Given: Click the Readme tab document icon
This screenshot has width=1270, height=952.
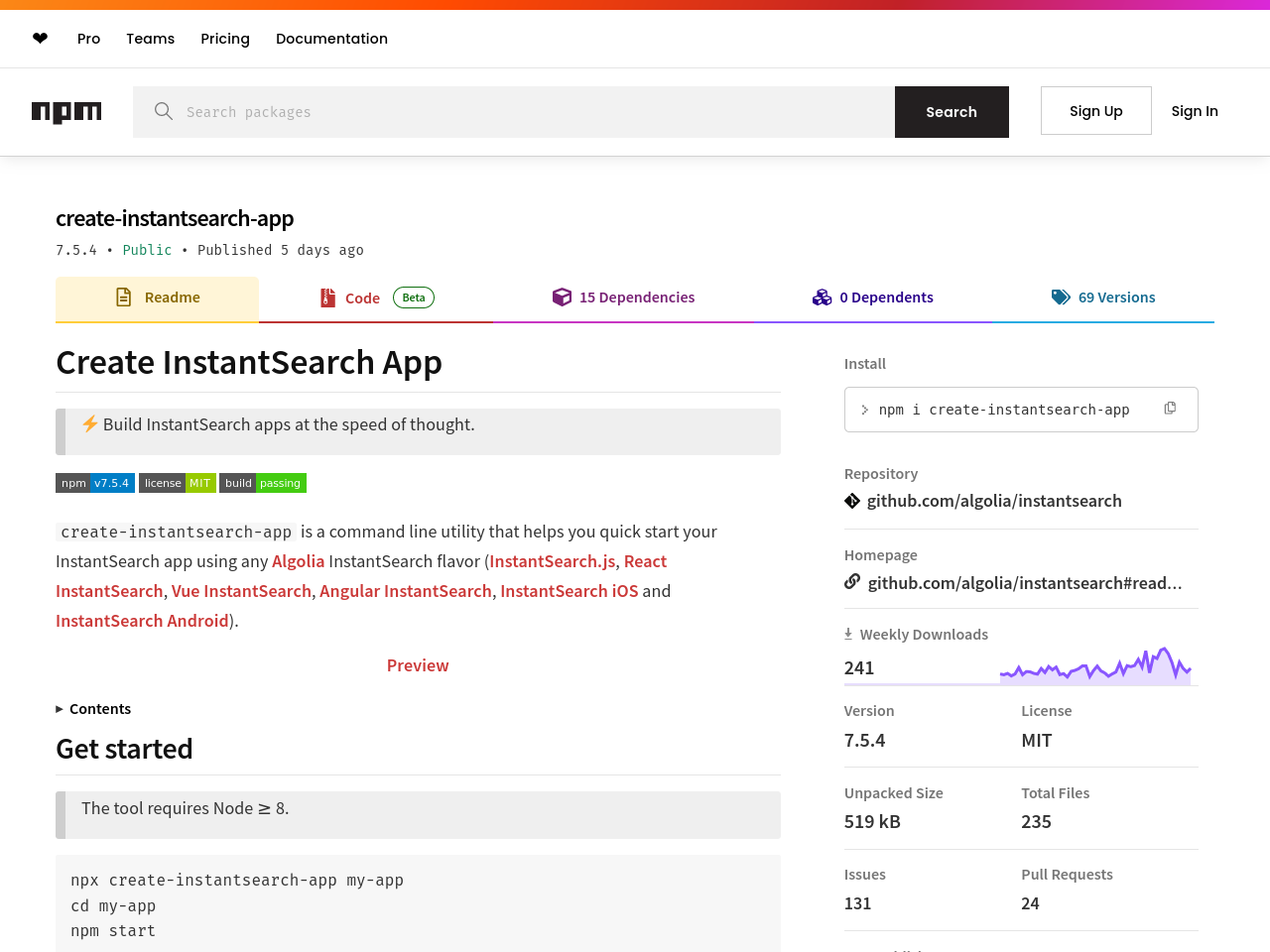Looking at the screenshot, I should click(124, 297).
